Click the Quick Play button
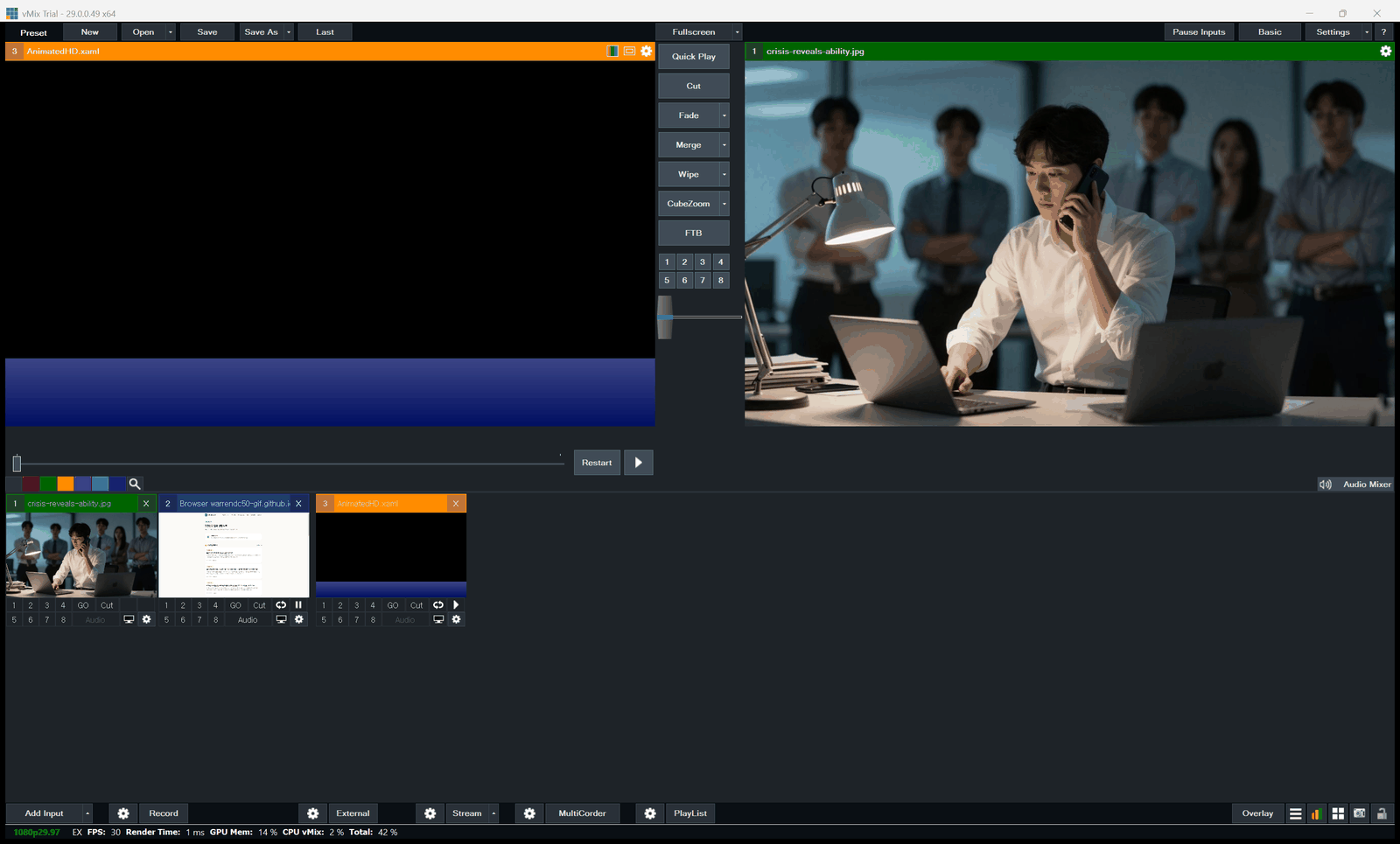The width and height of the screenshot is (1400, 844). [694, 57]
